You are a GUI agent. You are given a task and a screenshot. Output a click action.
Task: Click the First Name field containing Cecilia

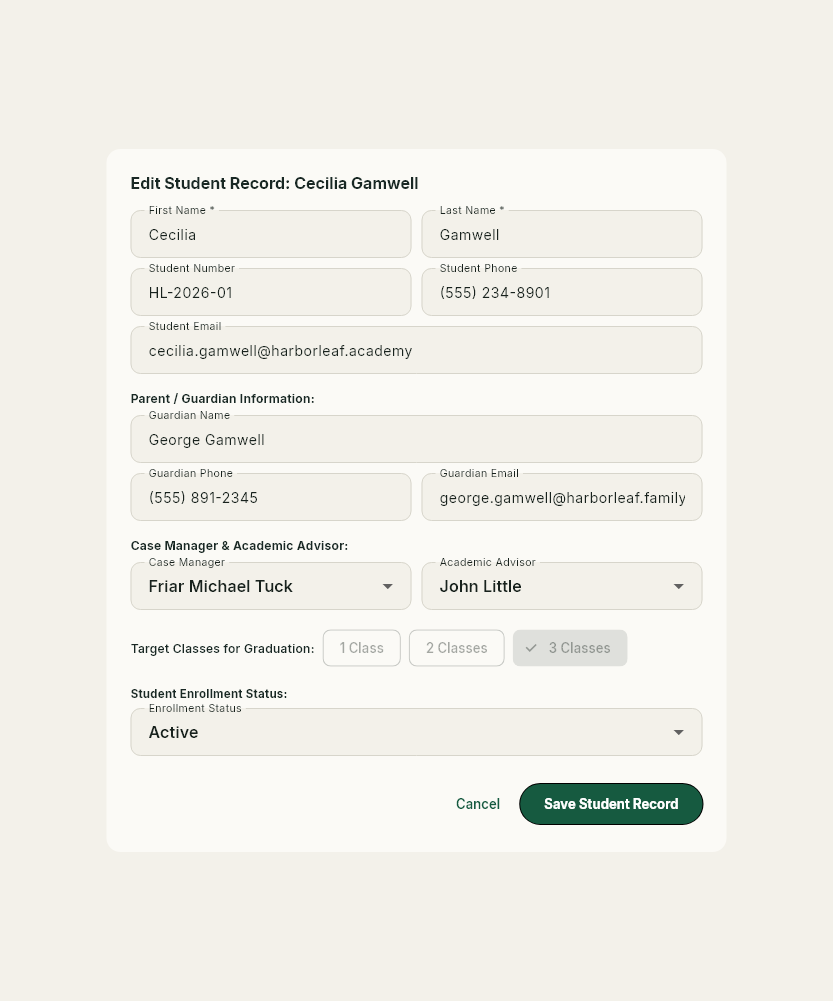[x=271, y=234]
